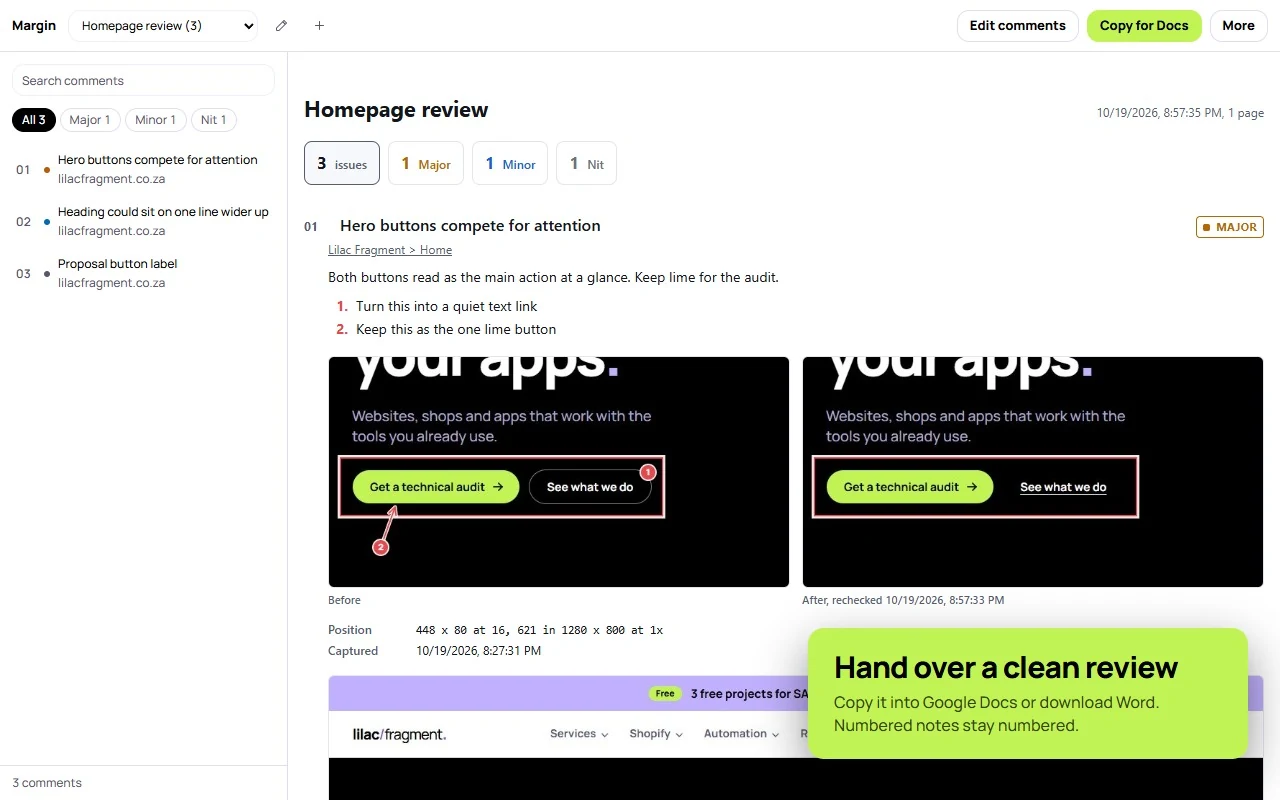Click the 'Homepage review' heading
This screenshot has width=1280, height=800.
(x=396, y=110)
